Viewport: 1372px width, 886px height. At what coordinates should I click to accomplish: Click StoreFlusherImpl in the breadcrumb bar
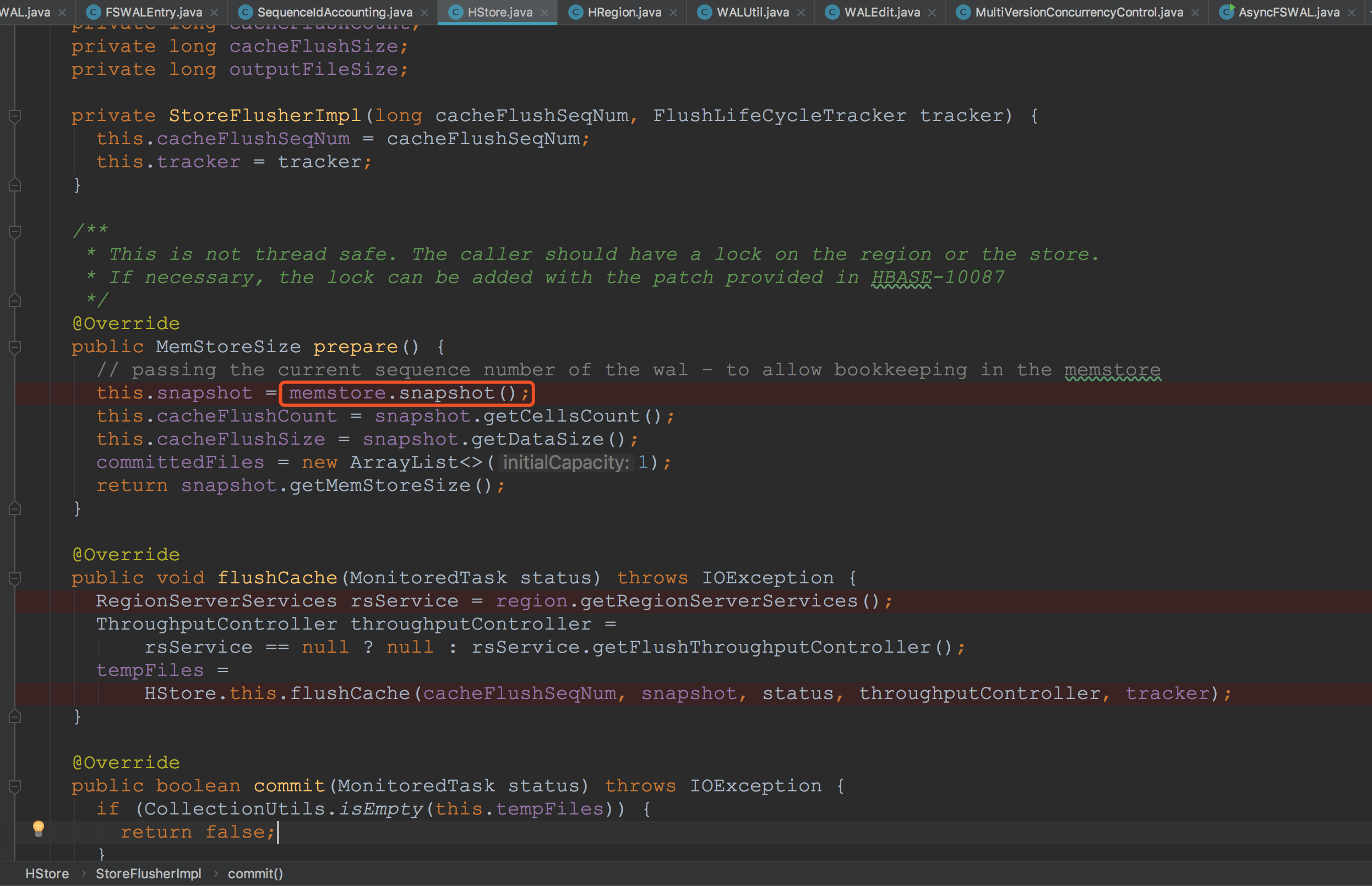(148, 873)
